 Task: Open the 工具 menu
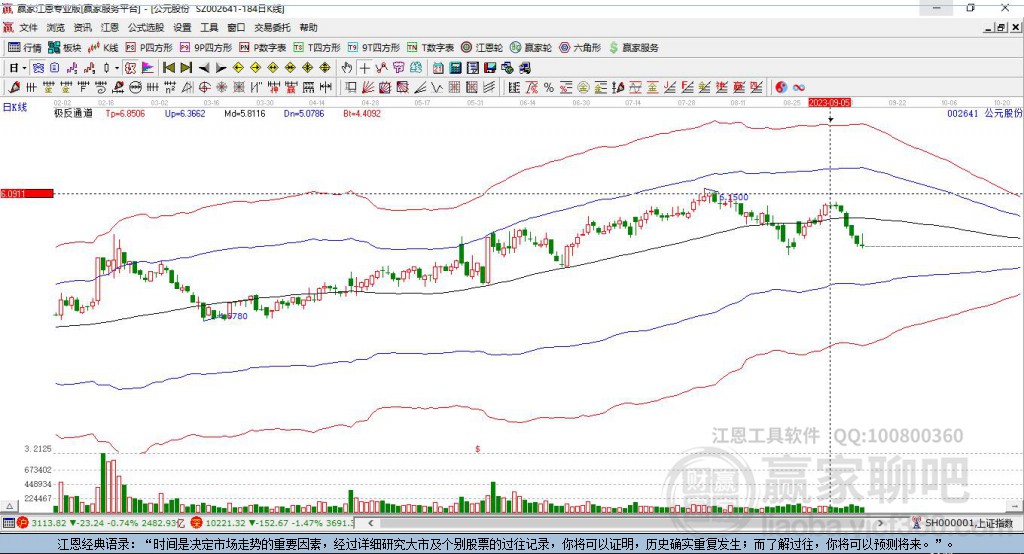(x=209, y=27)
